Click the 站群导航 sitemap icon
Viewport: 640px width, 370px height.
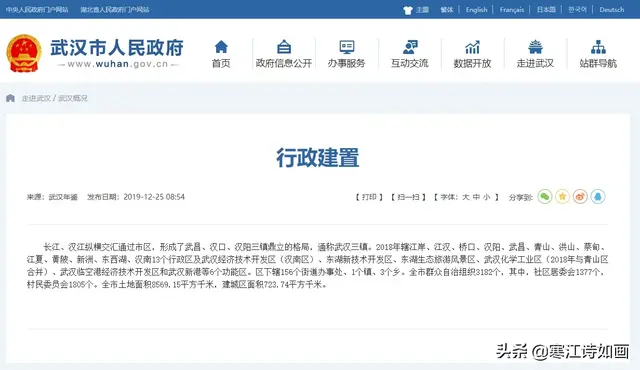tap(598, 47)
